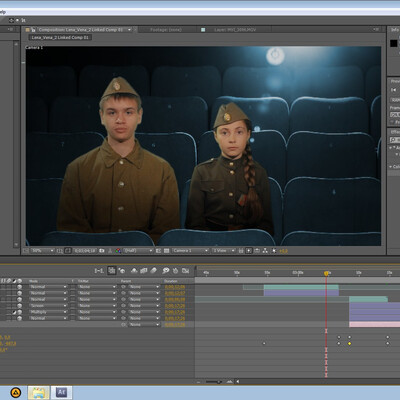Toggle the transparency grid icon in viewer

[x=166, y=251]
